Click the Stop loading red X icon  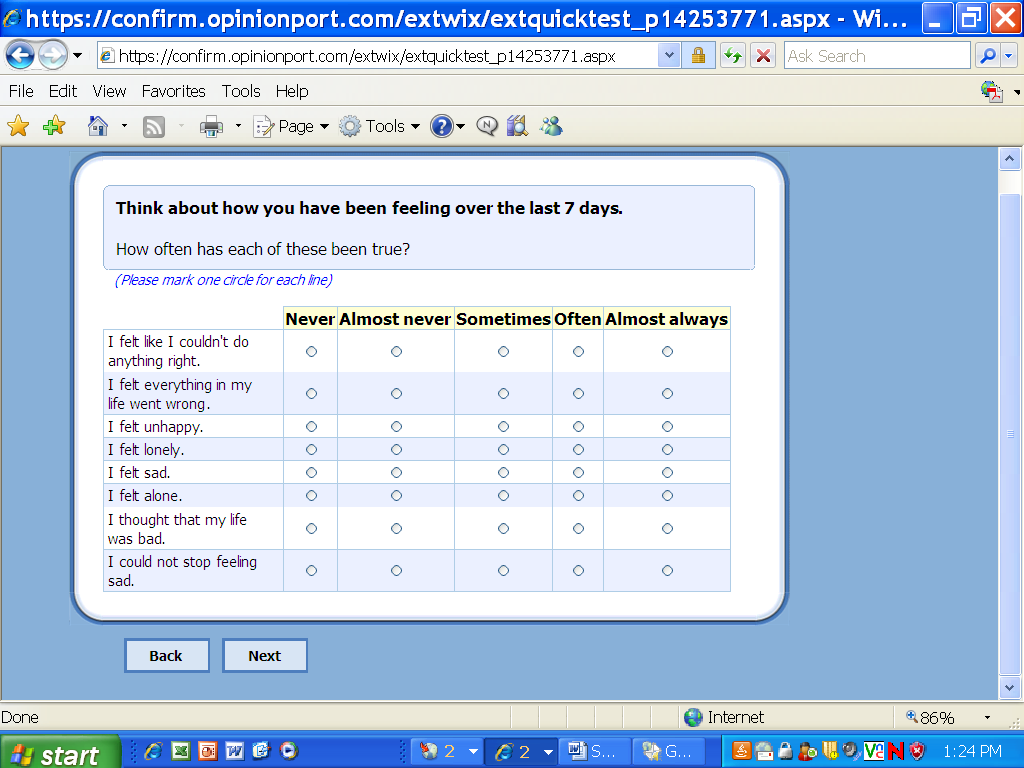[x=763, y=56]
